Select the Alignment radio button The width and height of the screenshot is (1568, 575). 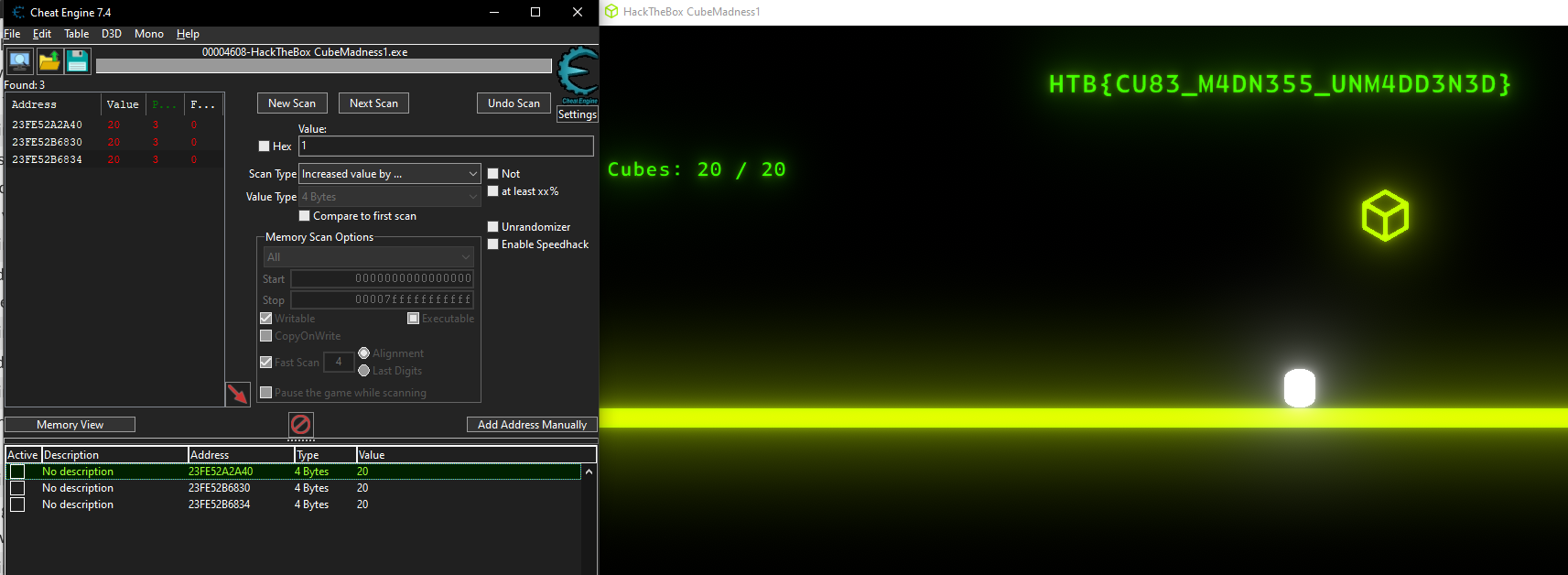[364, 353]
